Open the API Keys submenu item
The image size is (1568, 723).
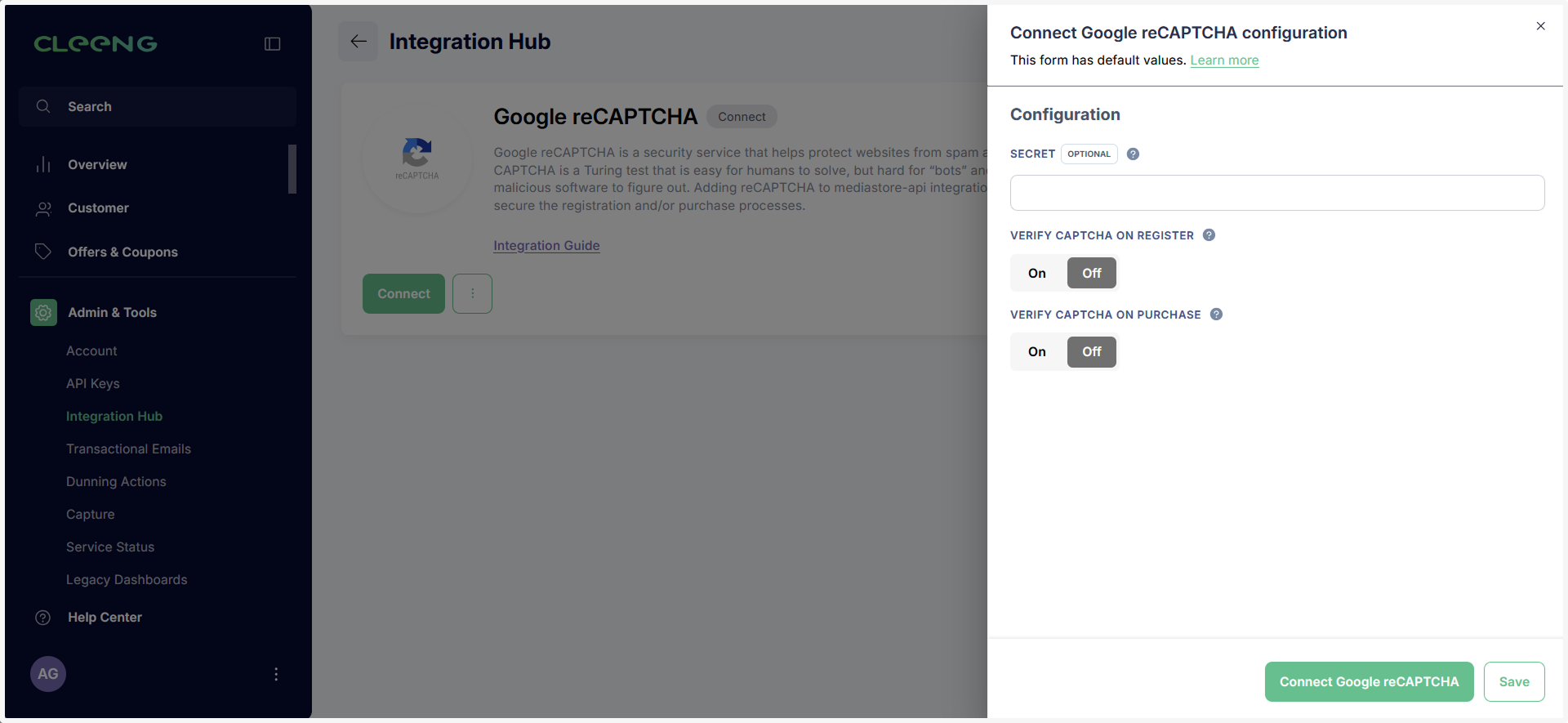click(93, 384)
